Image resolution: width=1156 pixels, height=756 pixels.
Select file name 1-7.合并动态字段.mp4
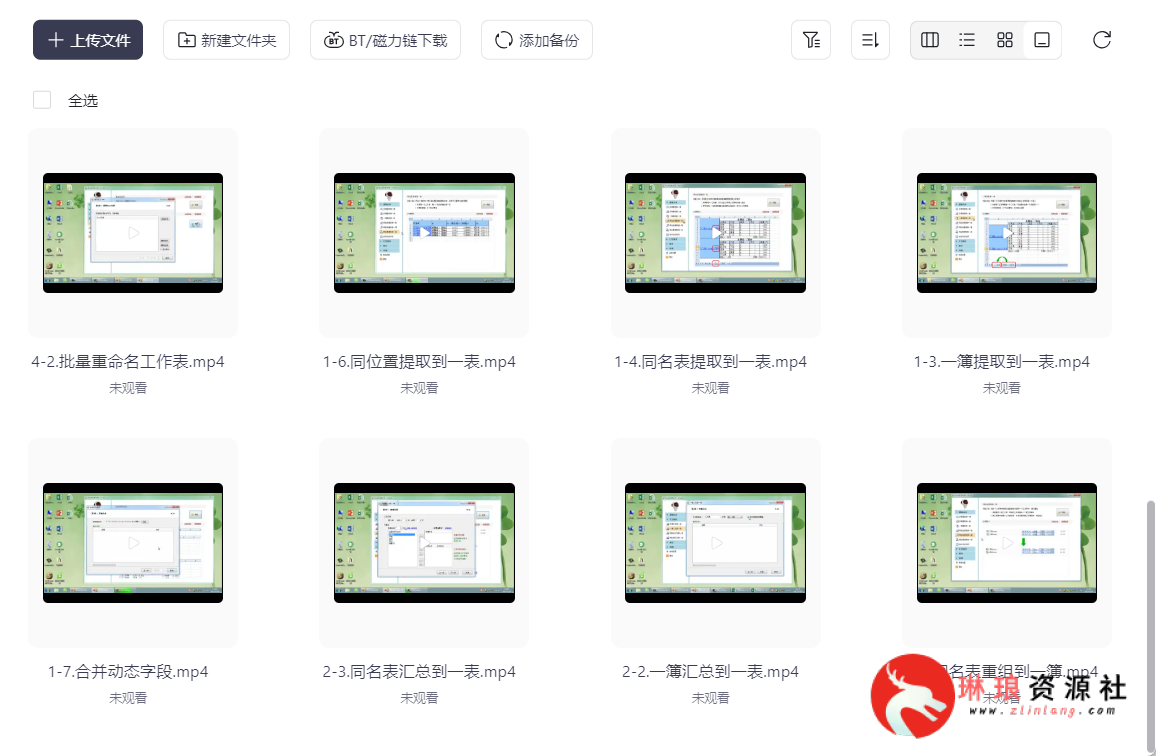(128, 671)
